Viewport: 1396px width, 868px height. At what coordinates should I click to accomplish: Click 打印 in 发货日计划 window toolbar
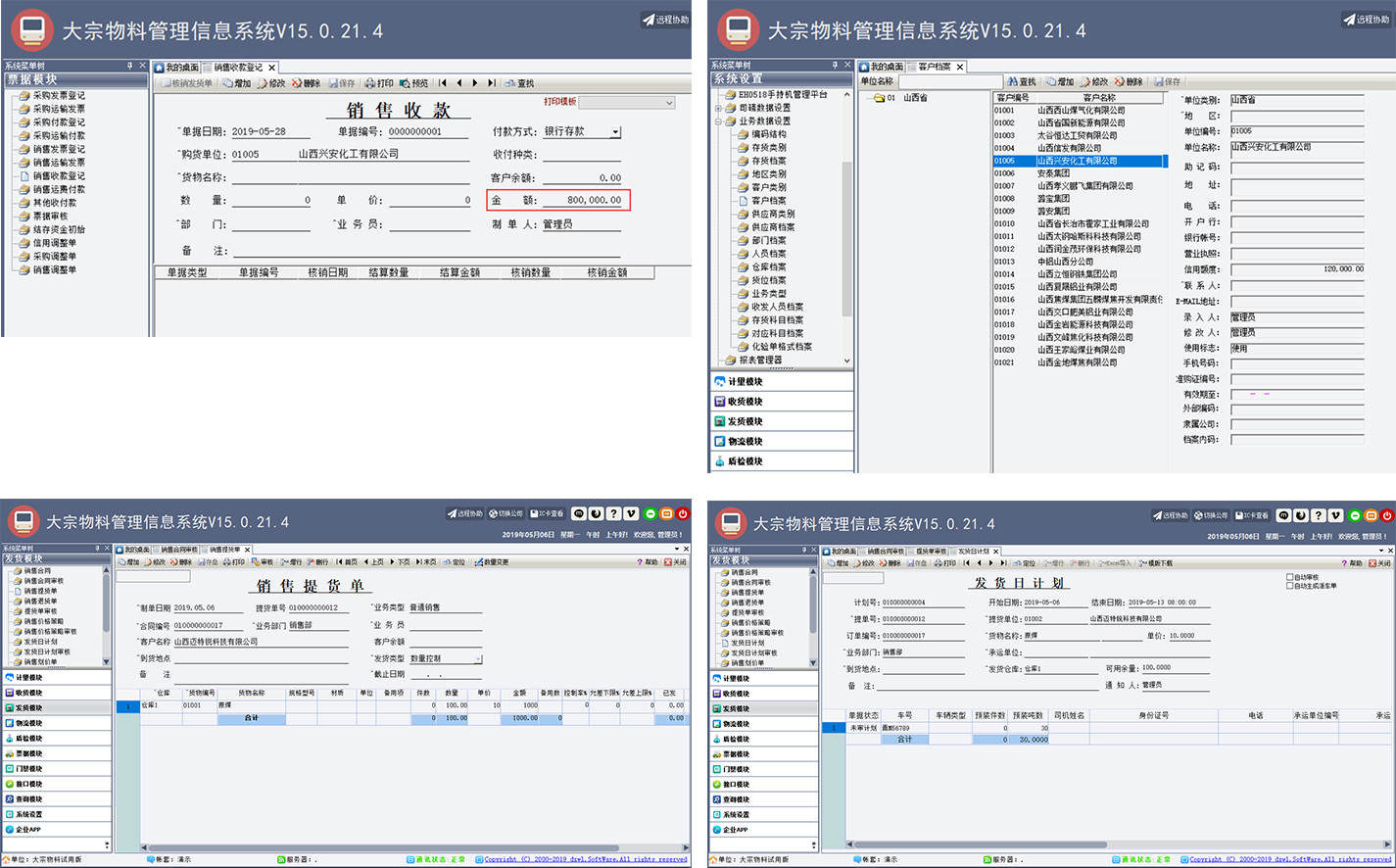point(944,563)
